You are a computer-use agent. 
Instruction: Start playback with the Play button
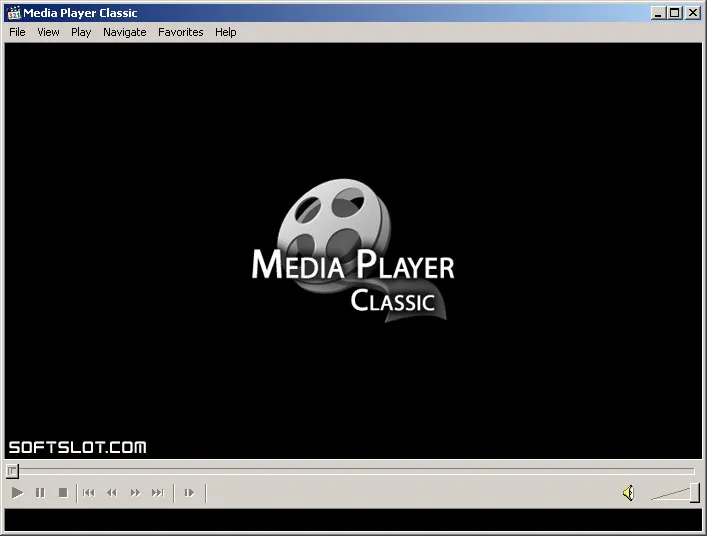(17, 493)
